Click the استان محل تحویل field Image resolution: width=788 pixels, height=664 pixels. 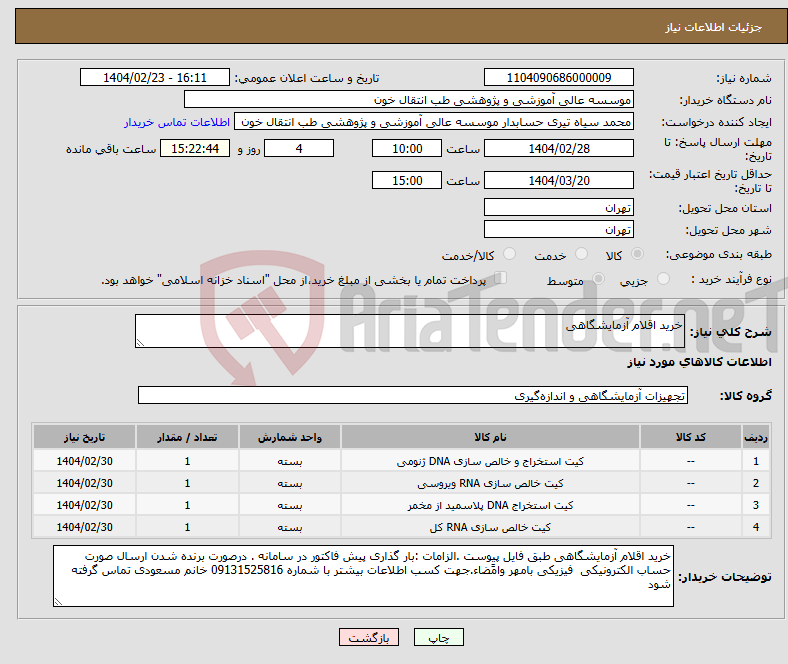558,207
